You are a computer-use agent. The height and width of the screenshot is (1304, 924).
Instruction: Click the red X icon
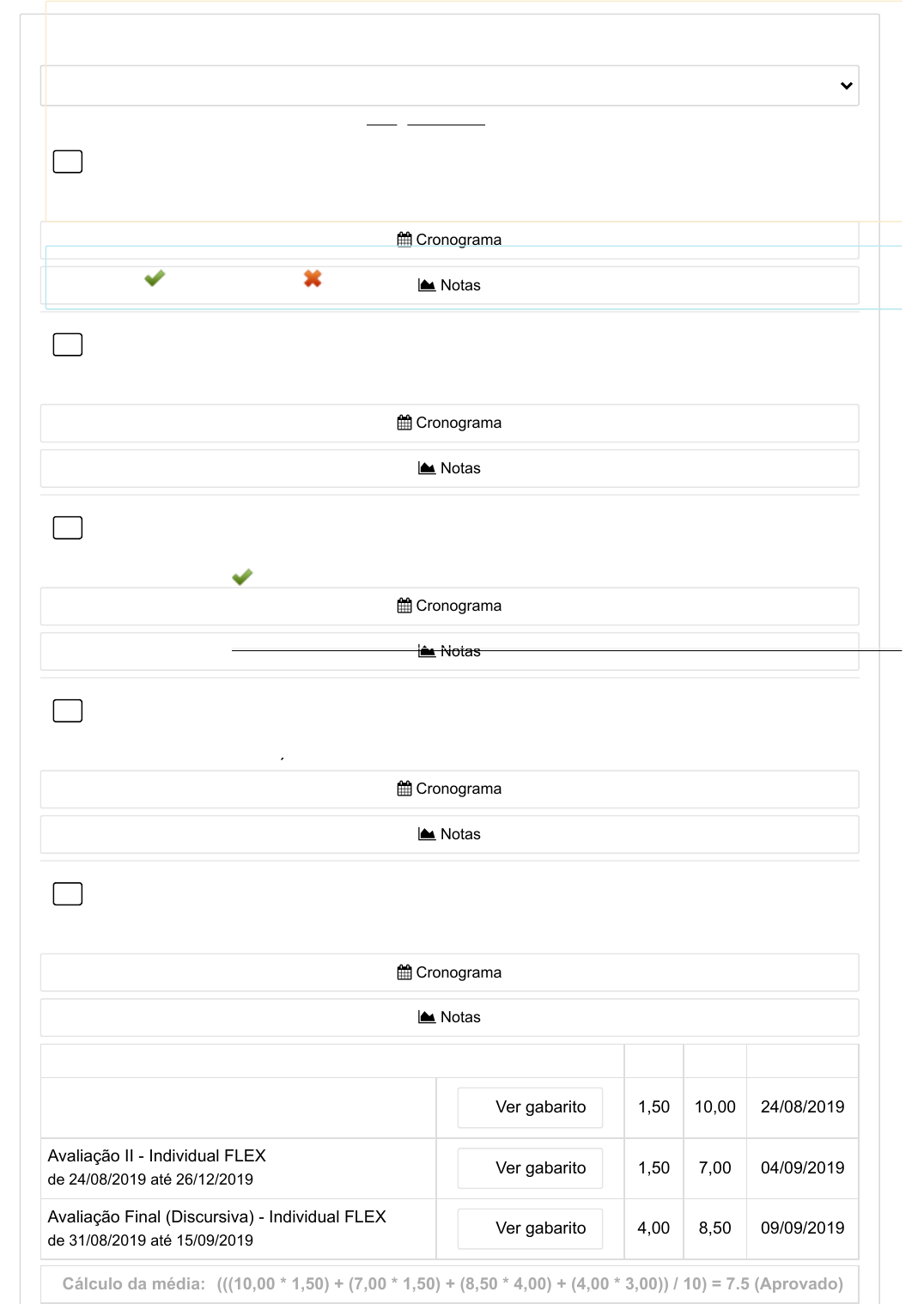[313, 278]
